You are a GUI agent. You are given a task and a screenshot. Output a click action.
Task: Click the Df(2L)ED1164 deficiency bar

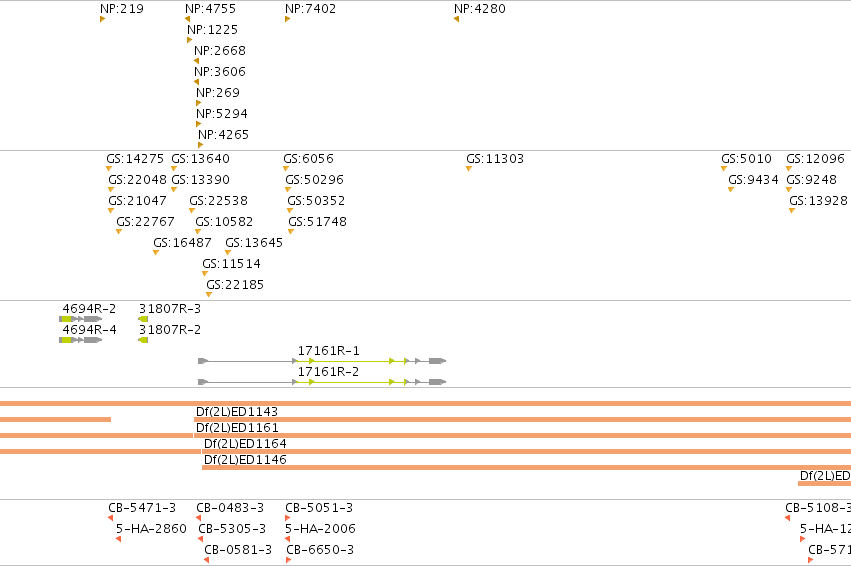tap(526, 451)
